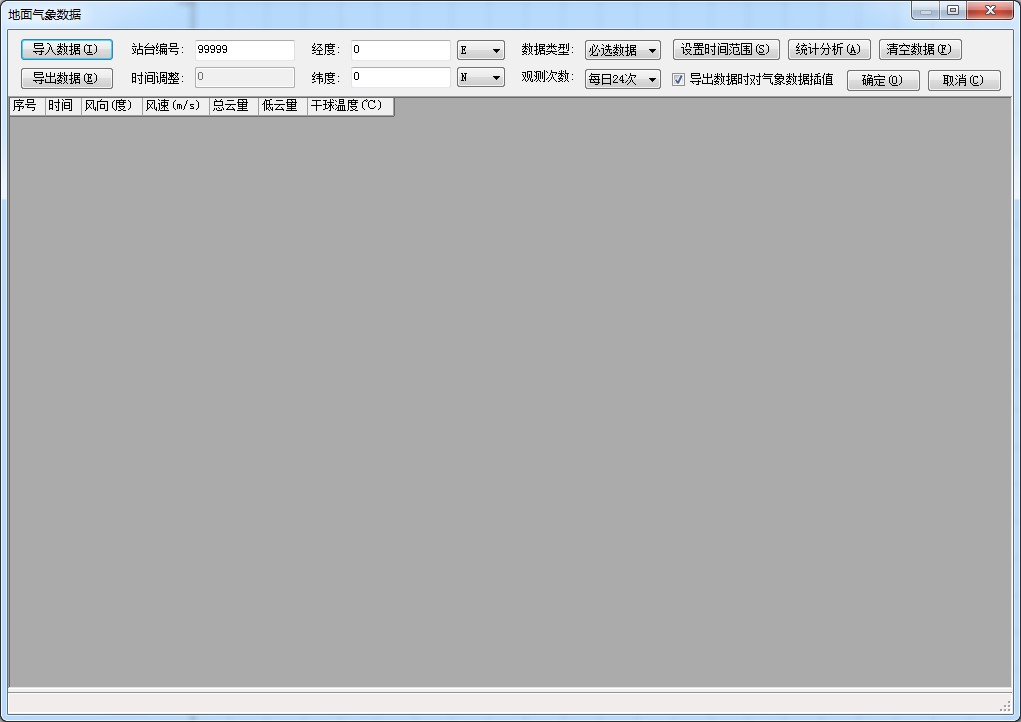The image size is (1021, 722).
Task: Select the 序号 column header
Action: point(26,106)
